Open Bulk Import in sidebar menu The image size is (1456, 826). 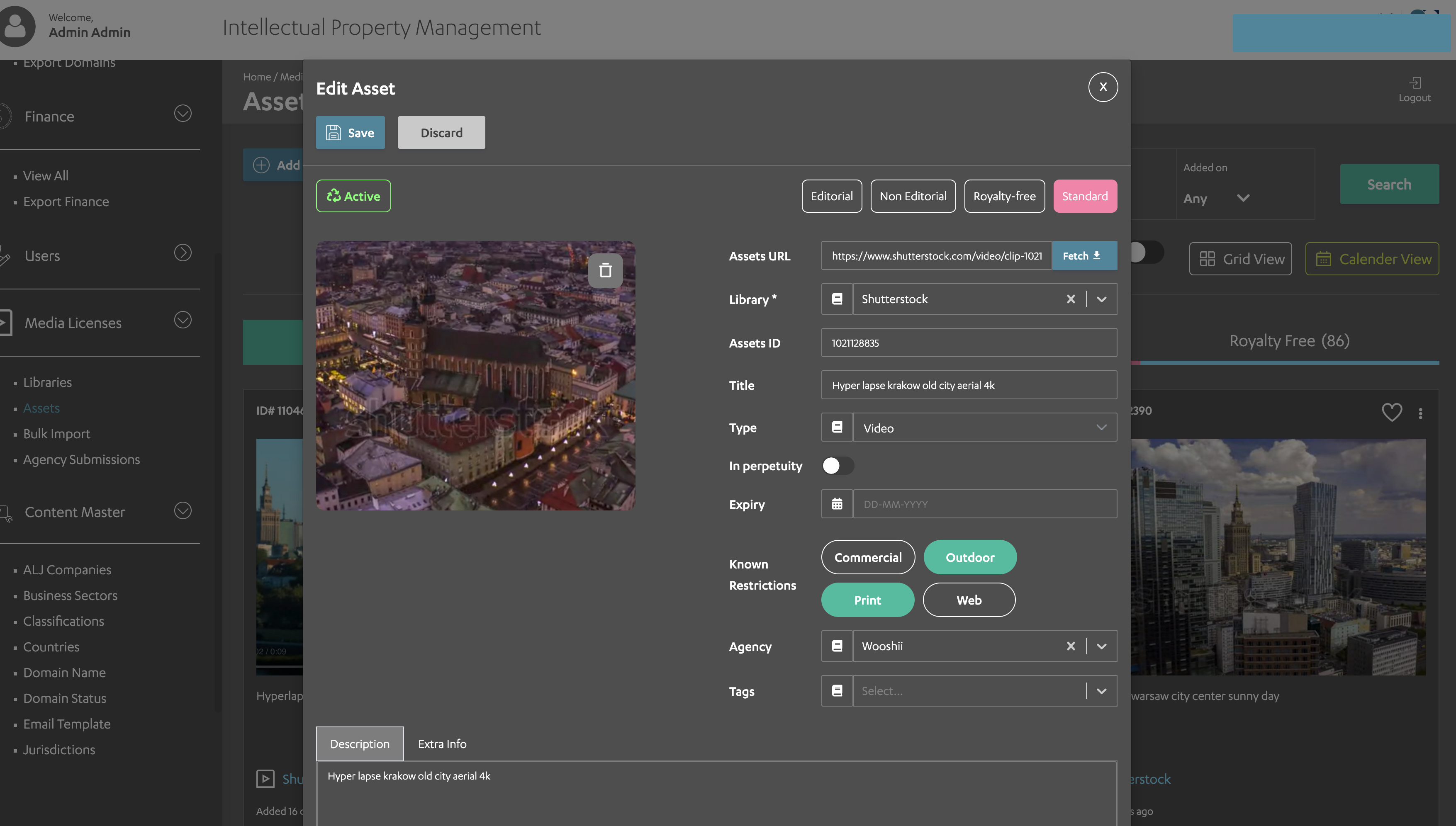click(x=56, y=434)
